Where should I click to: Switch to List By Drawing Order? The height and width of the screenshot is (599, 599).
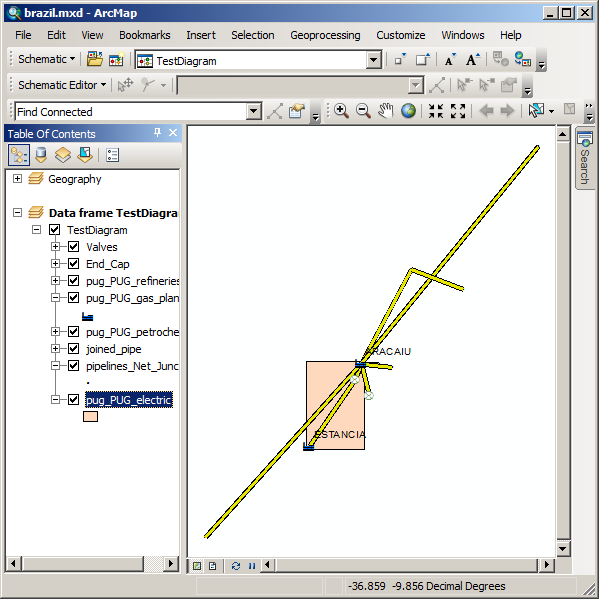pyautogui.click(x=19, y=155)
